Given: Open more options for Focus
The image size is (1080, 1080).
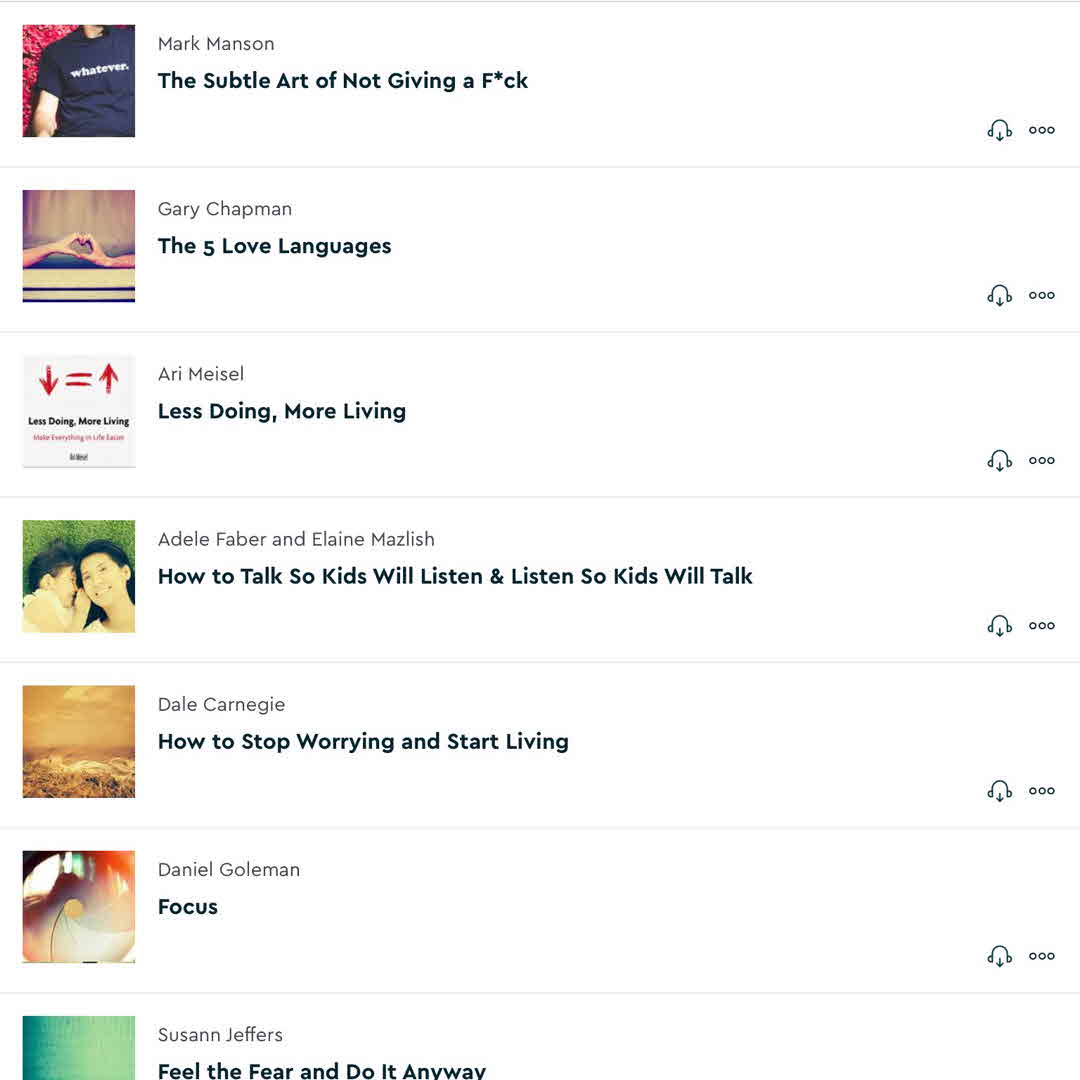Looking at the screenshot, I should [x=1042, y=955].
